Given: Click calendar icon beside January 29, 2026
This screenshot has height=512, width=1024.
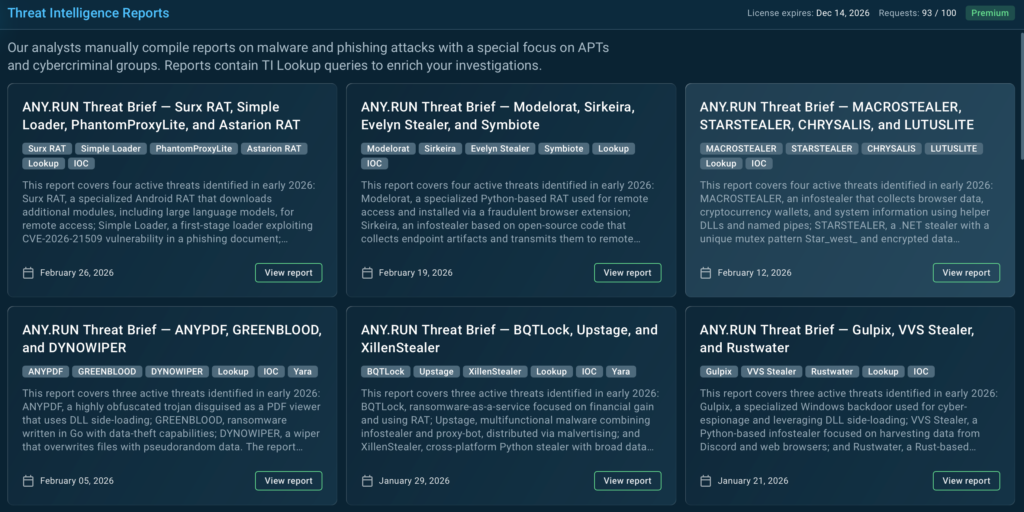Looking at the screenshot, I should (367, 481).
